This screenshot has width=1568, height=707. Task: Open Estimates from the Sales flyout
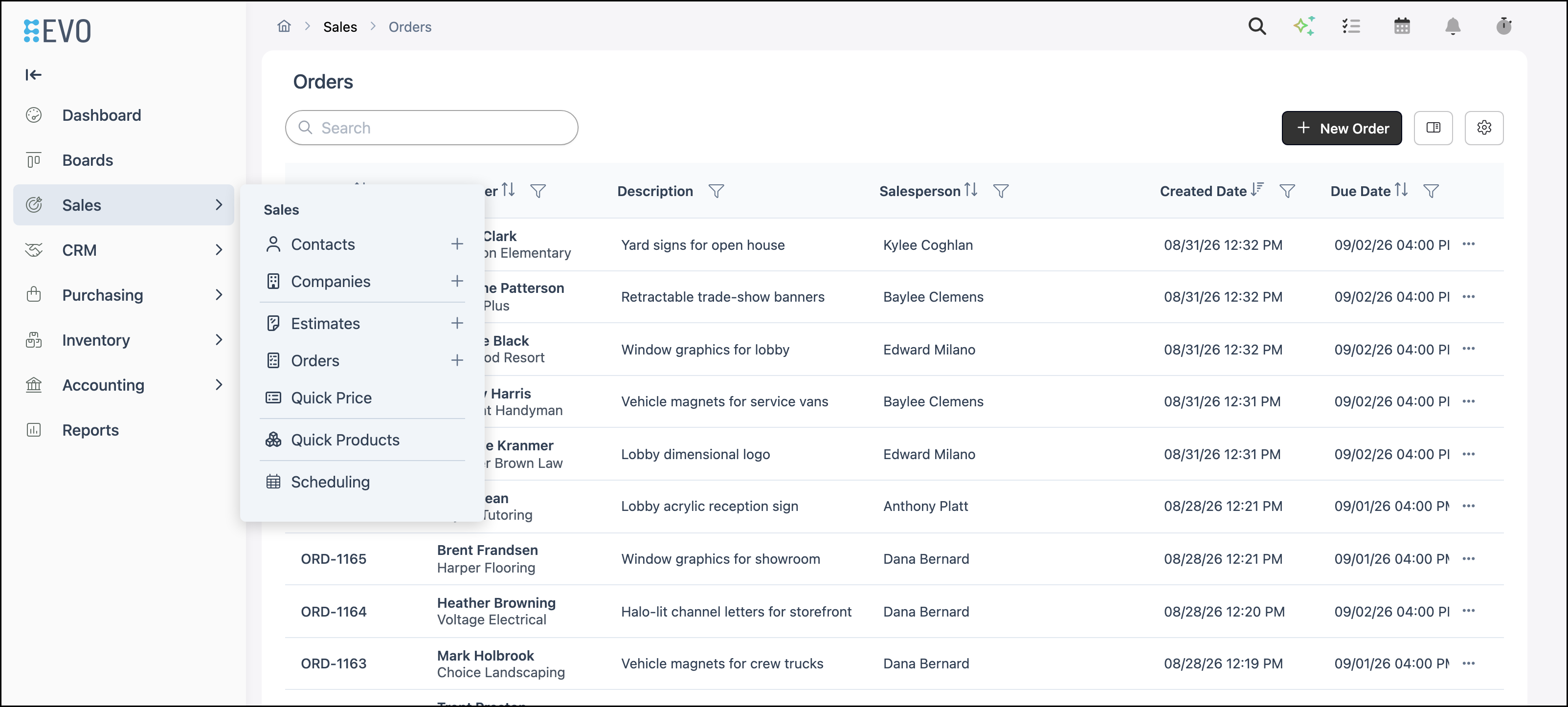point(325,323)
